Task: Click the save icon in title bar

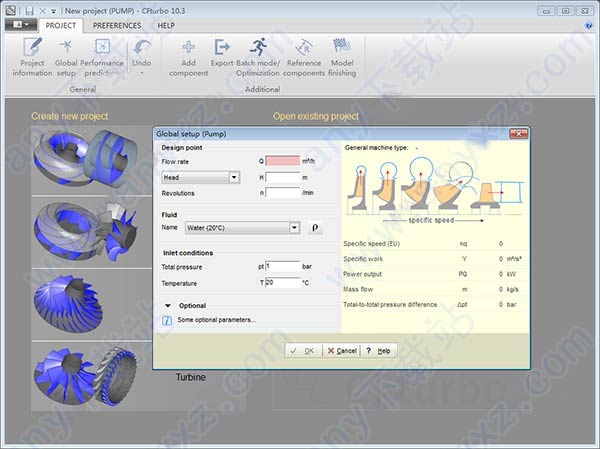Action: point(29,11)
